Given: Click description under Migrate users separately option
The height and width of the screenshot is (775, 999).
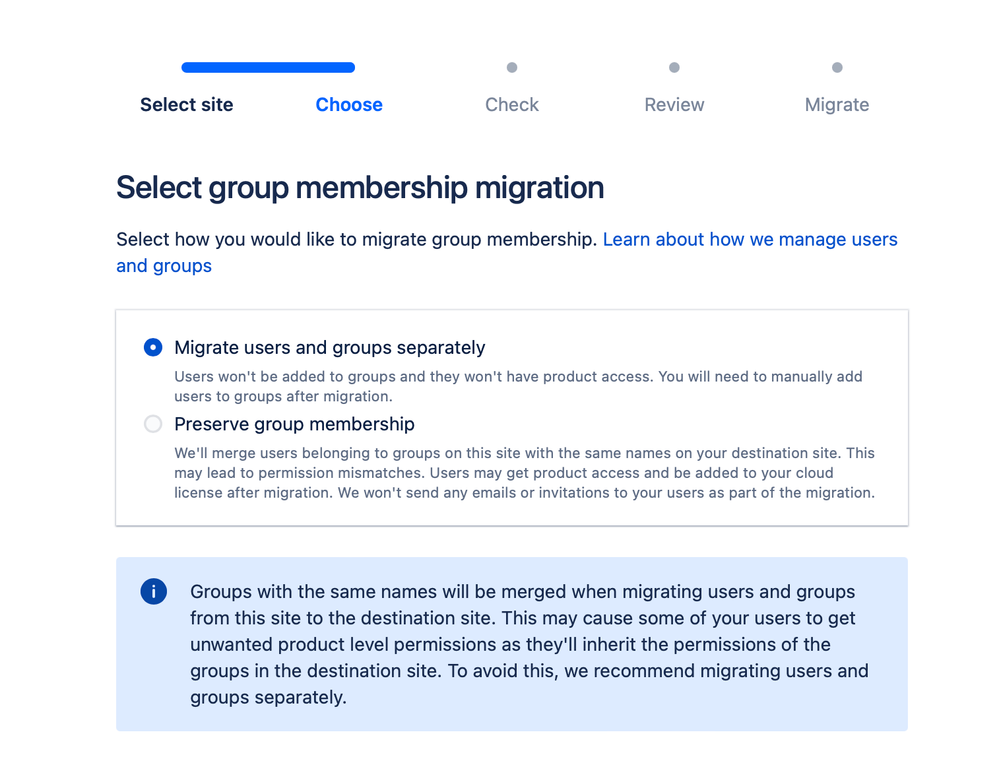Looking at the screenshot, I should (518, 386).
